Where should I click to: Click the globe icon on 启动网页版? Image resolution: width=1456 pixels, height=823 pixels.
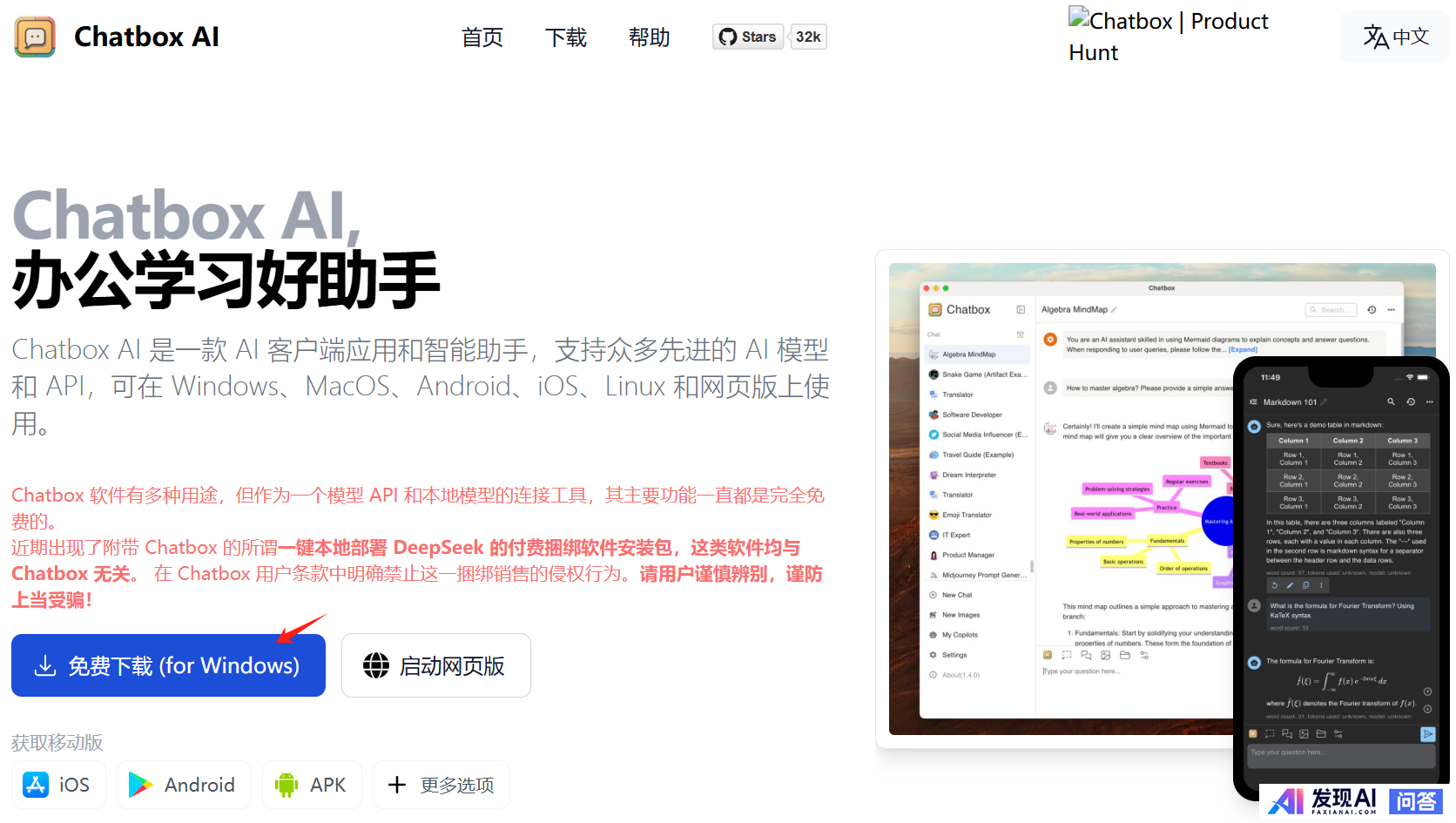pos(376,665)
